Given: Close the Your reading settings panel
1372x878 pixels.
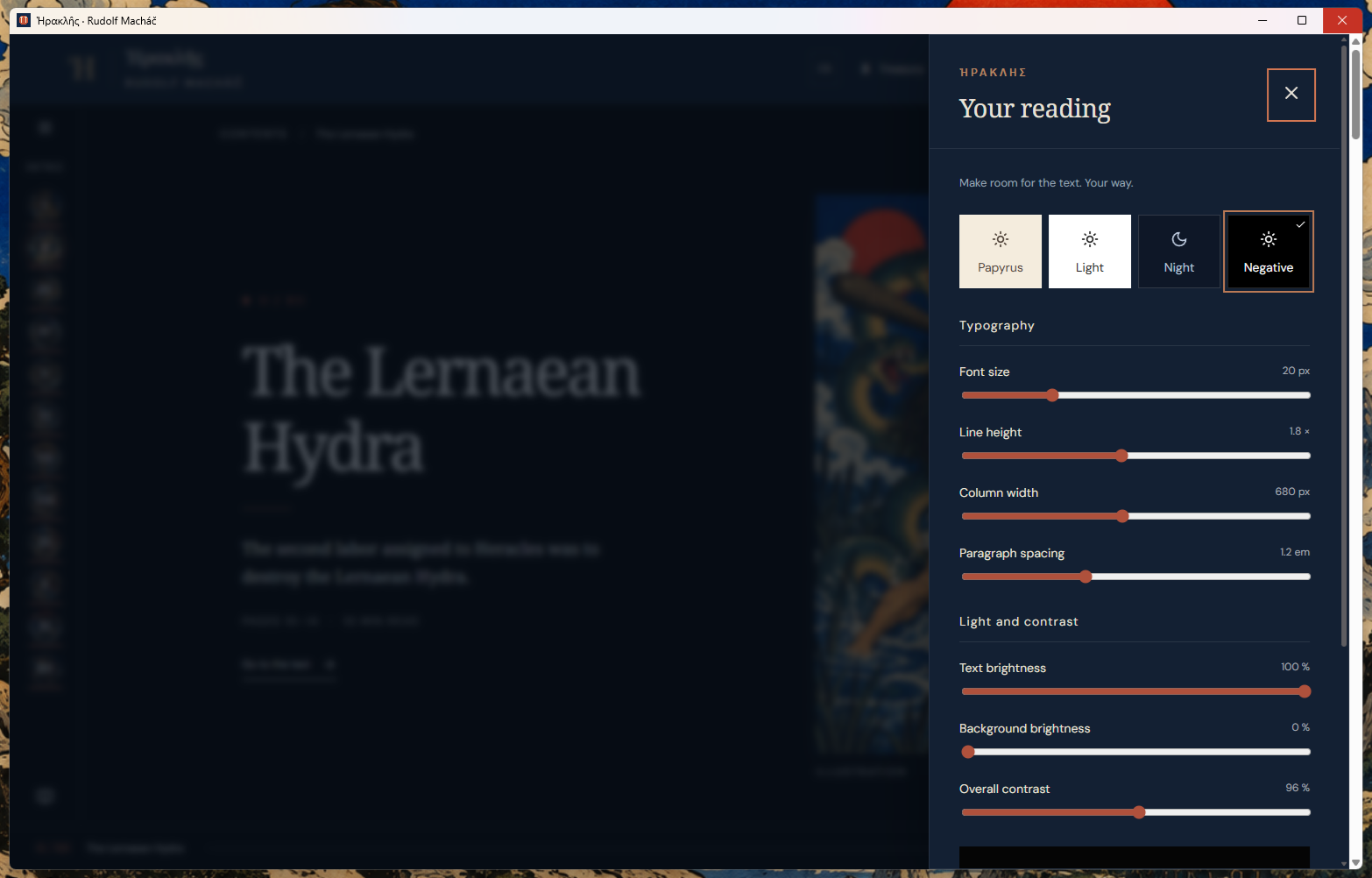Looking at the screenshot, I should pyautogui.click(x=1291, y=95).
